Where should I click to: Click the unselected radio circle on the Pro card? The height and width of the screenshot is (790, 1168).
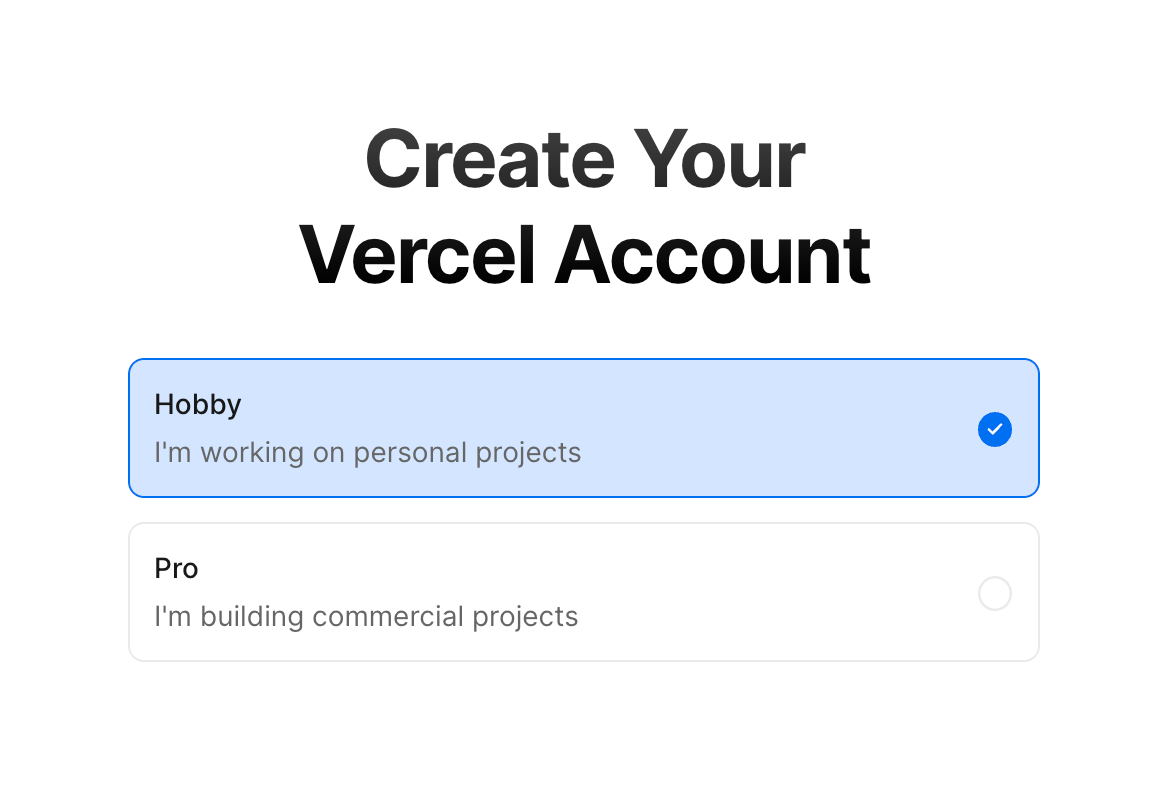pyautogui.click(x=995, y=593)
